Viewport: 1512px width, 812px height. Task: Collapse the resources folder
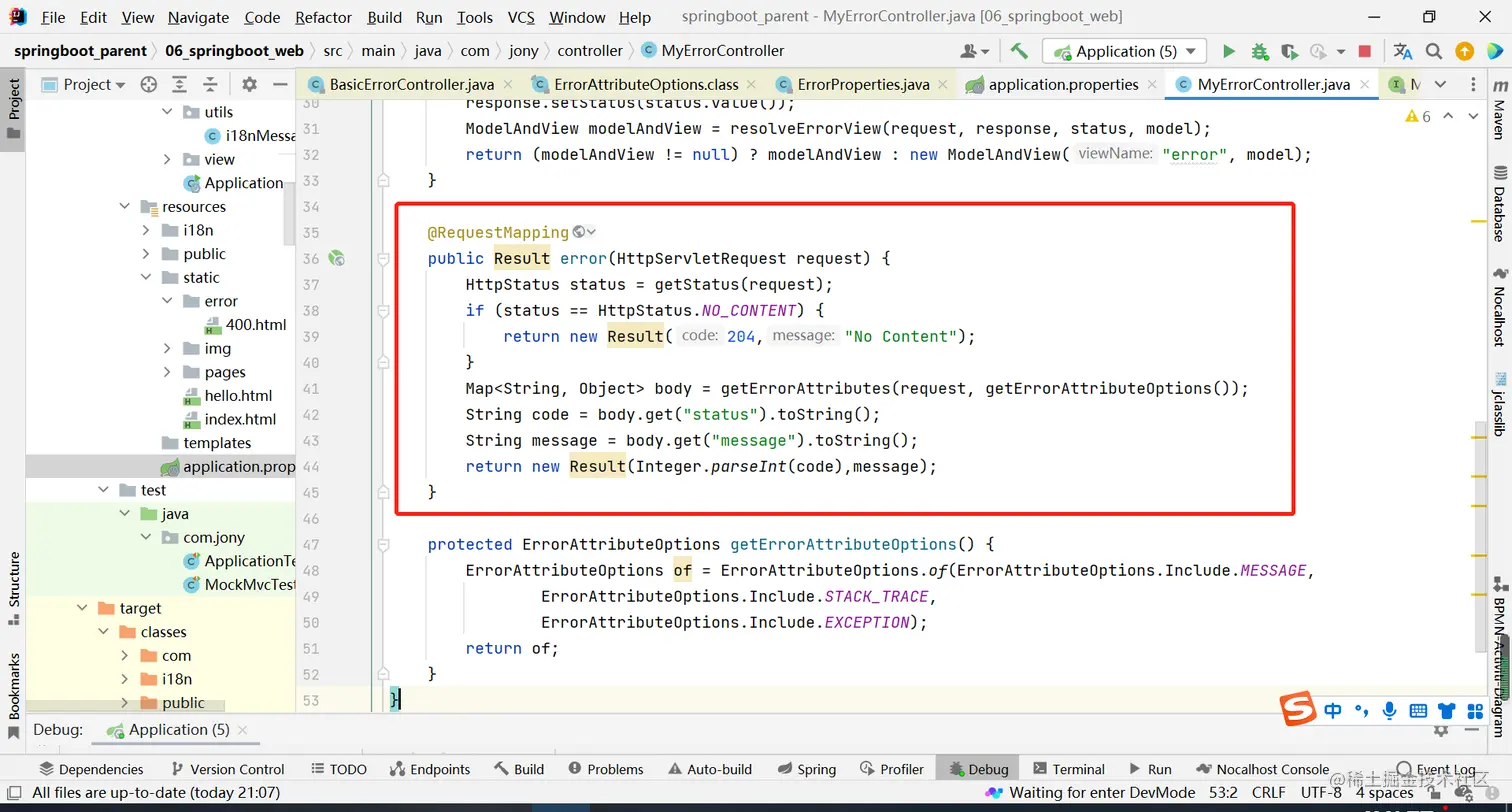(x=125, y=207)
